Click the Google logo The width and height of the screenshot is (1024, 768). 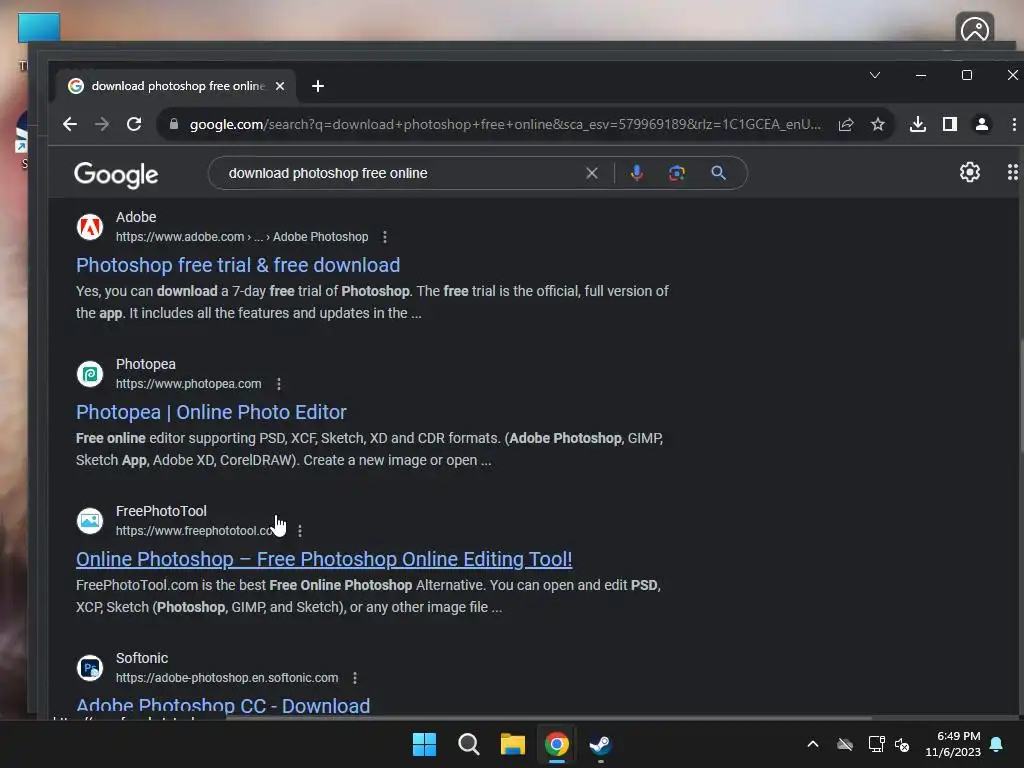116,174
